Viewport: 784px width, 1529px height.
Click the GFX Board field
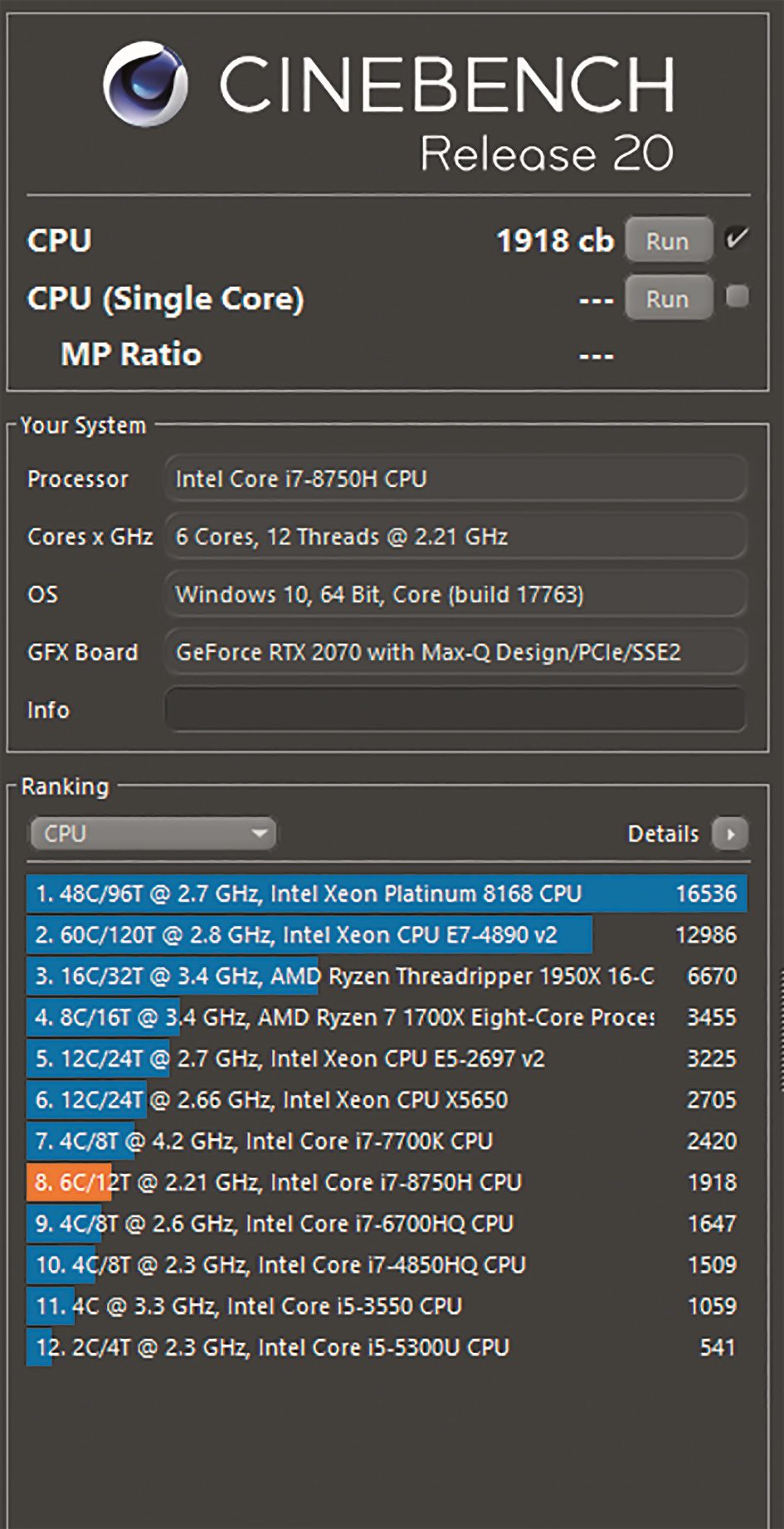click(x=455, y=652)
